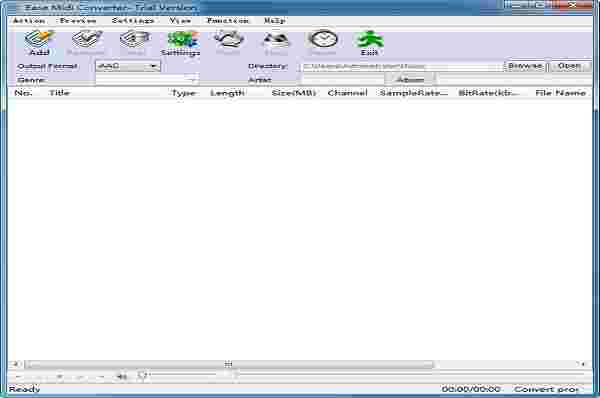
Task: Click the 'No.' column header
Action: (x=24, y=93)
